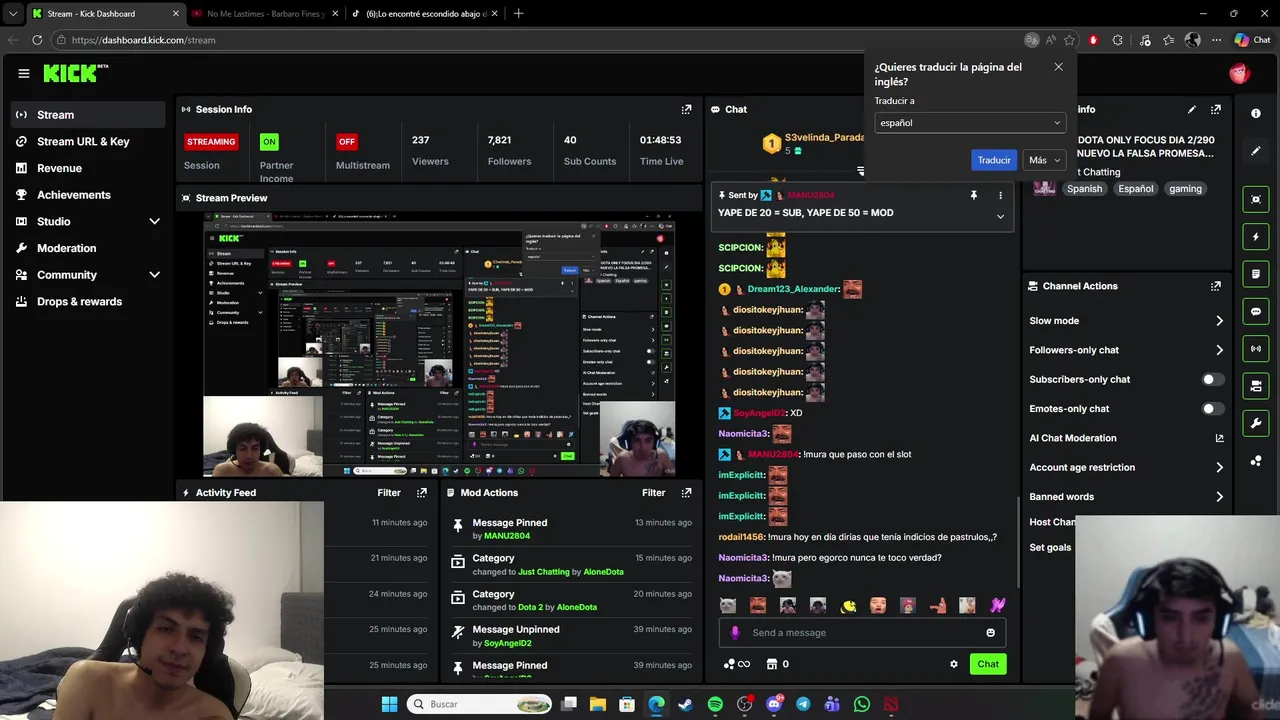Open Followers-only chat options arrow

[x=1219, y=350]
